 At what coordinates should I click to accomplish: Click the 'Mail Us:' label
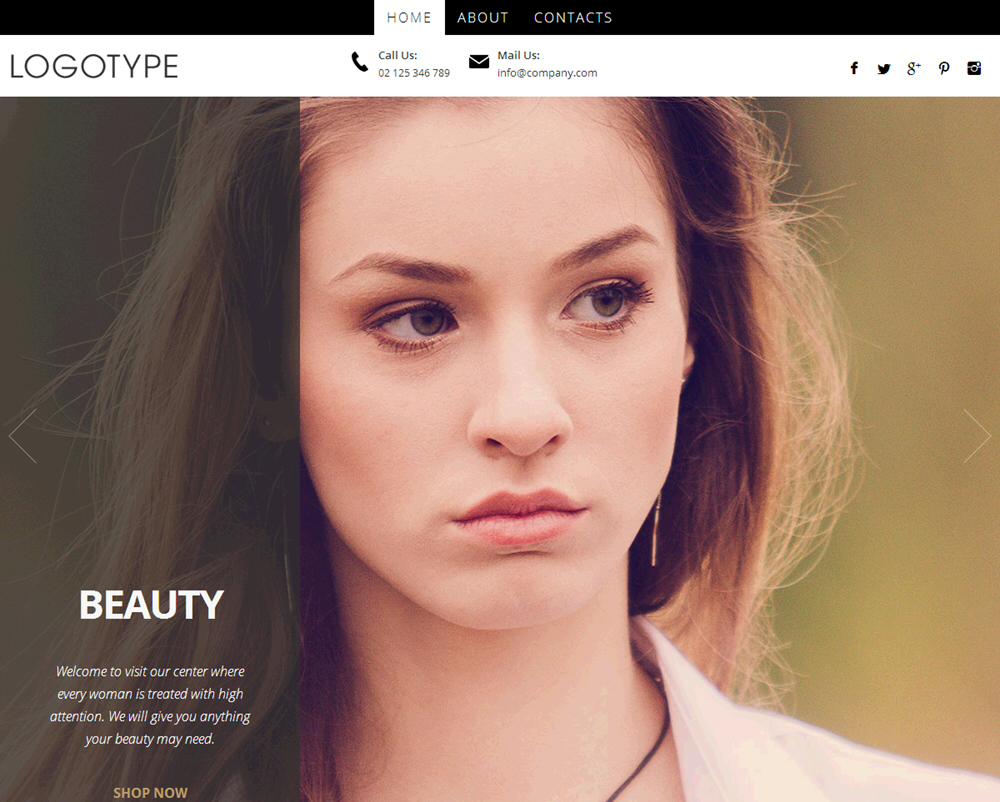click(518, 55)
